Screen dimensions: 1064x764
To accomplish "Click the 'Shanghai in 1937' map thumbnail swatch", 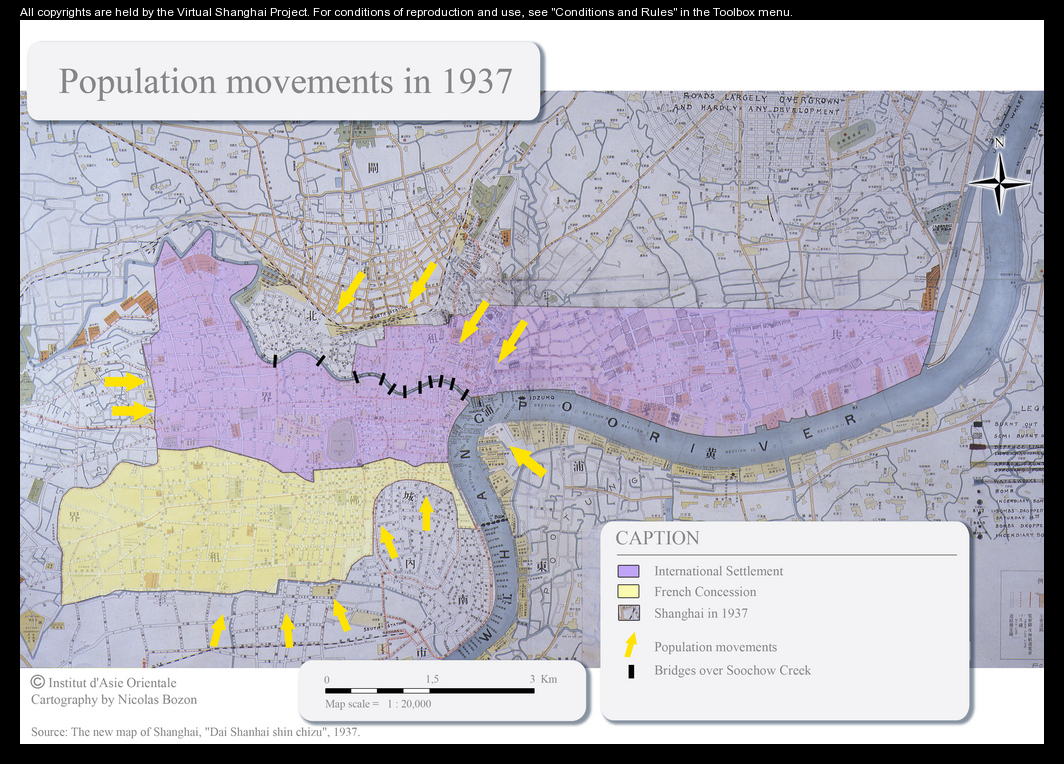I will point(629,613).
